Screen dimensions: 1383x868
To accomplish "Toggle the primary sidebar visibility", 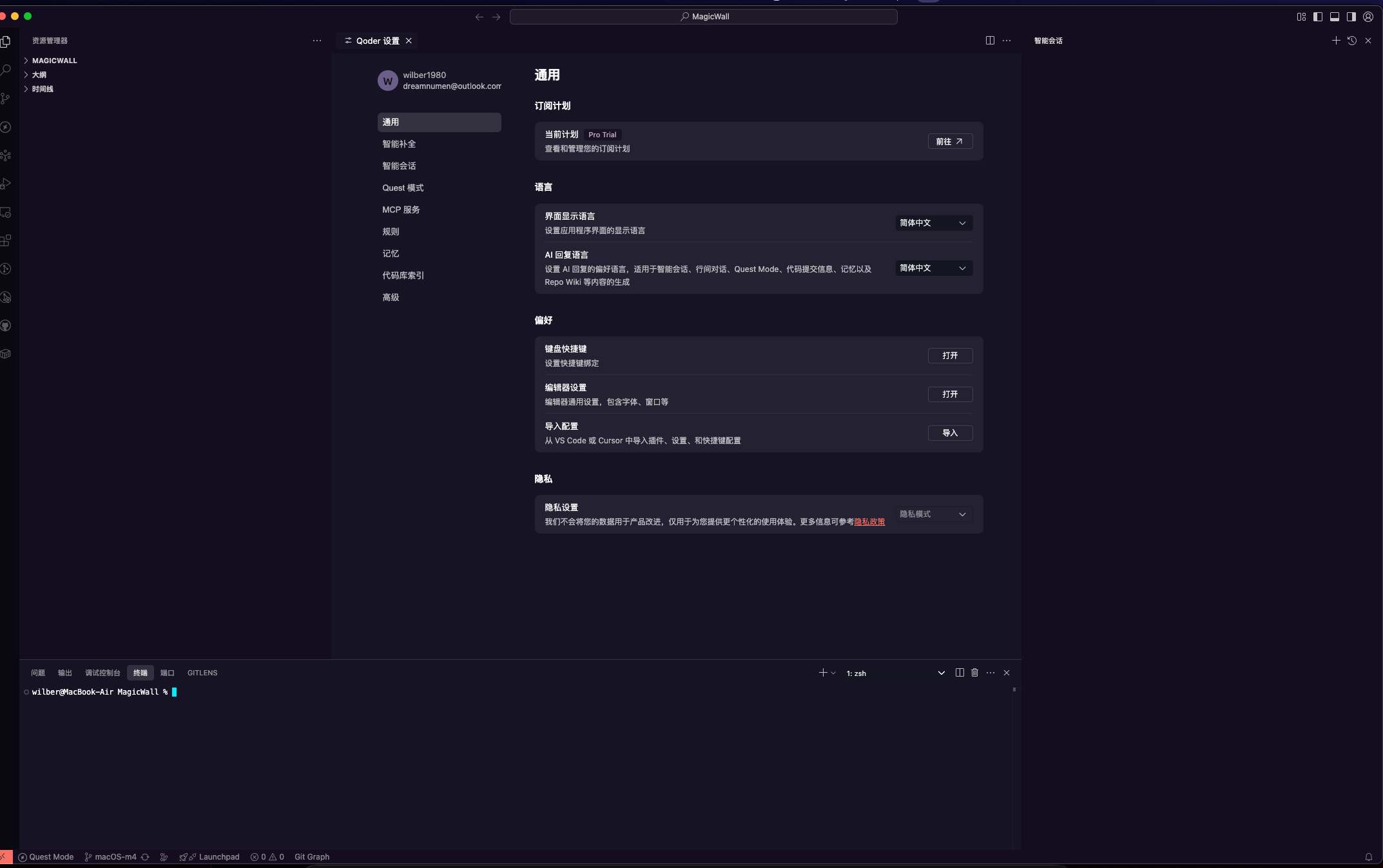I will coord(1318,17).
